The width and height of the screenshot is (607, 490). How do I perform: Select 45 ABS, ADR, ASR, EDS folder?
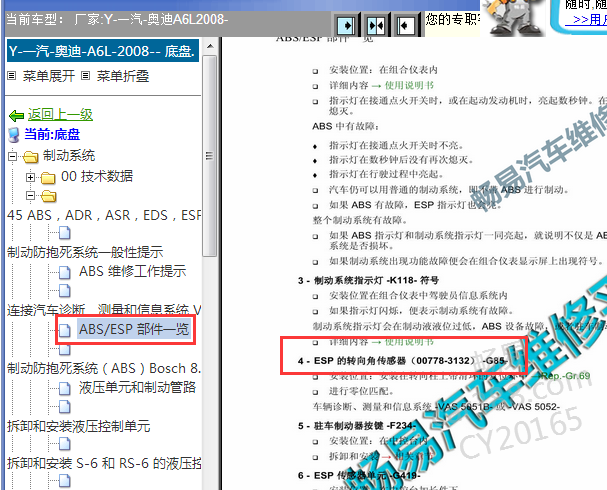(x=104, y=215)
